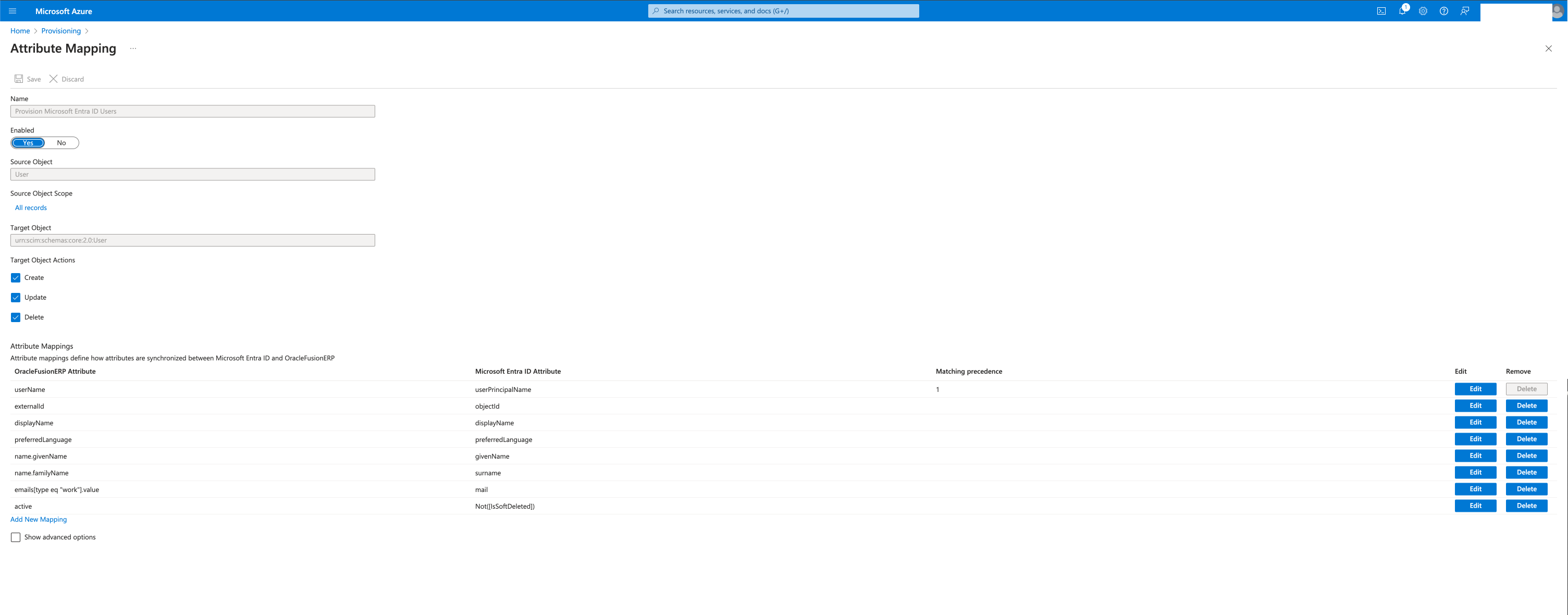Uncheck the Delete target action
Screen dimensions: 1568x615
pos(16,317)
